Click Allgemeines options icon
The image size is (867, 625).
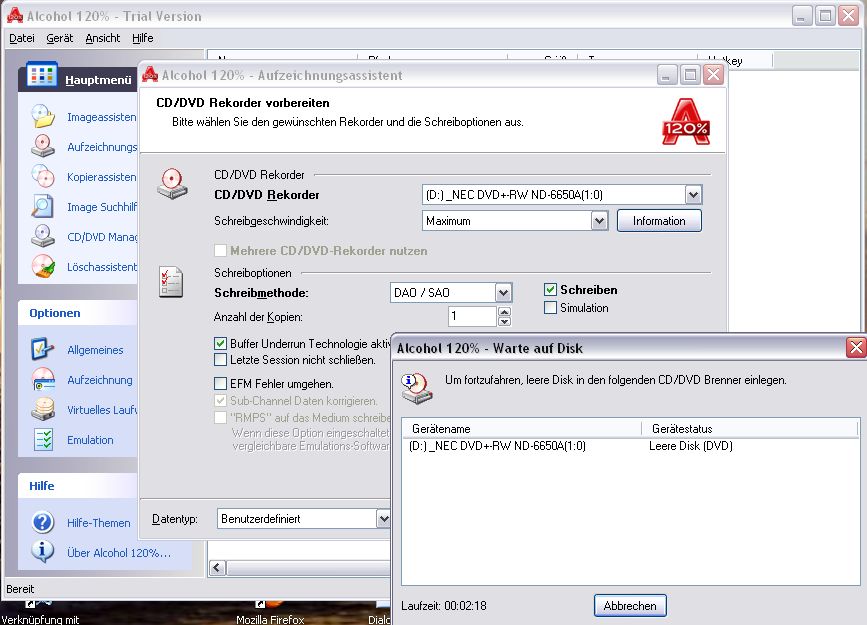click(x=43, y=349)
